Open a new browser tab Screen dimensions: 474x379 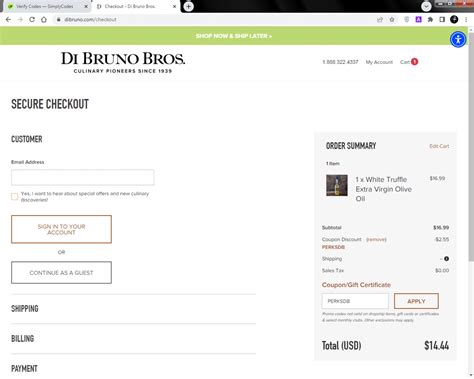point(188,6)
